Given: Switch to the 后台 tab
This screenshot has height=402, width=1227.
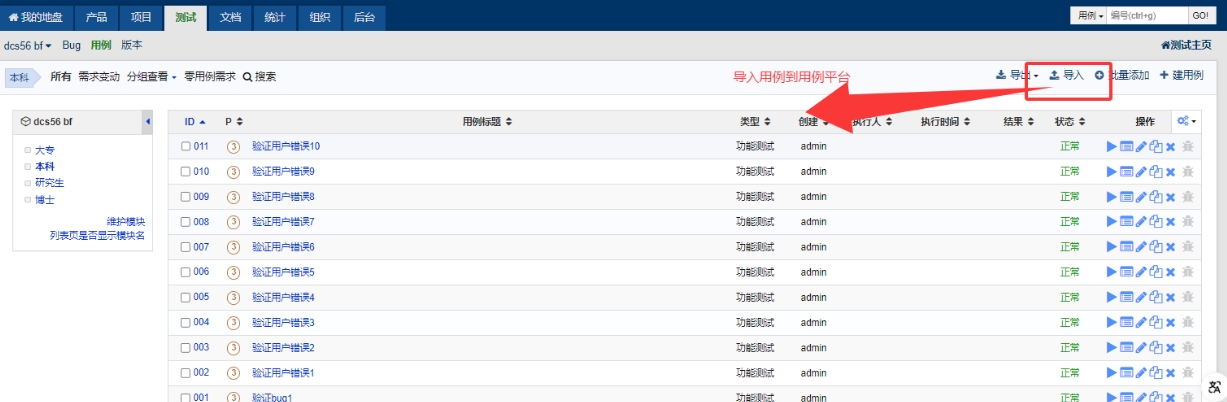Looking at the screenshot, I should click(x=362, y=17).
